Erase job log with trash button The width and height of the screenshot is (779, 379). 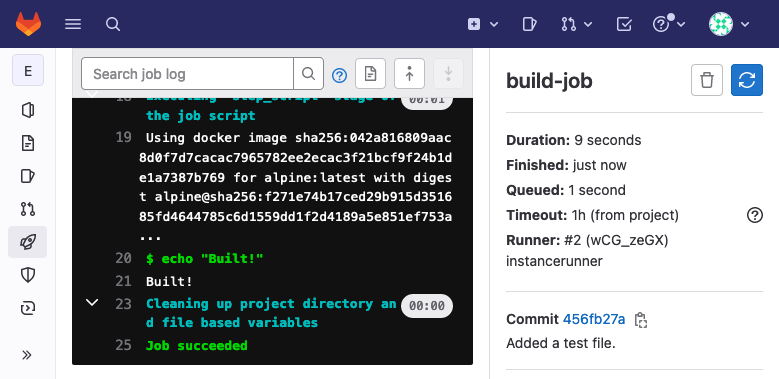(x=706, y=79)
